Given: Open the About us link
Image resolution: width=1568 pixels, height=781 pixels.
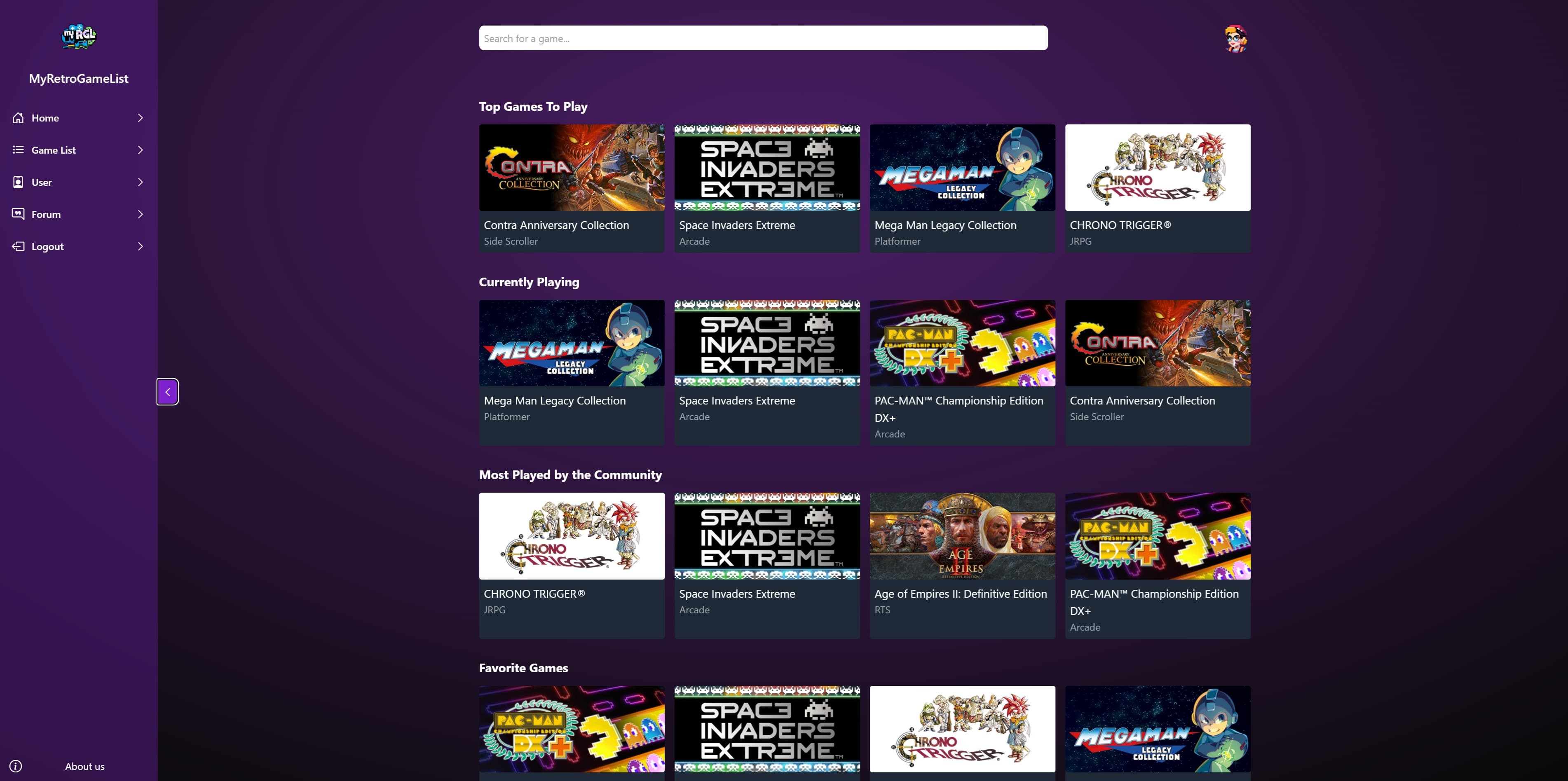Looking at the screenshot, I should (x=84, y=767).
